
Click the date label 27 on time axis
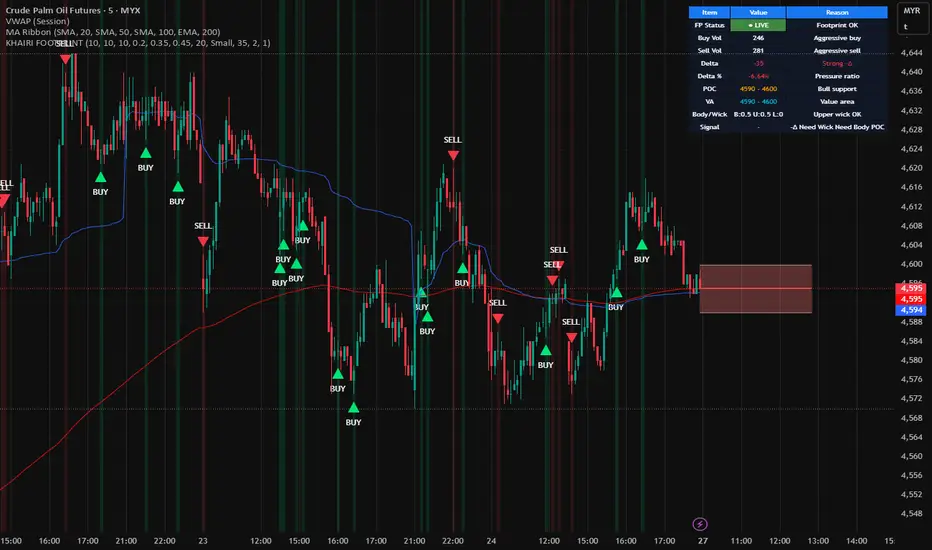click(x=703, y=540)
